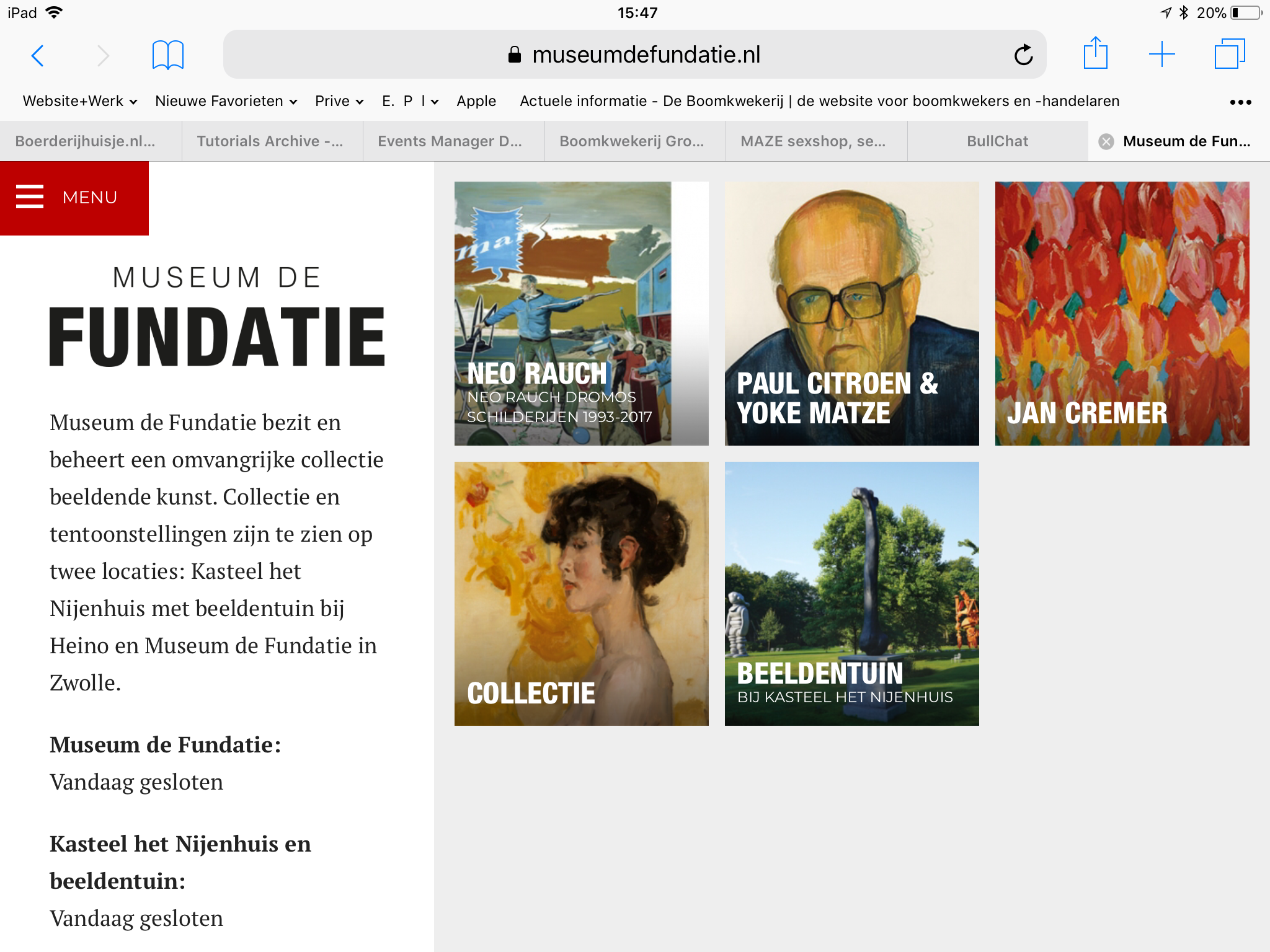This screenshot has width=1270, height=952.
Task: Tap the forward navigation arrow
Action: tap(103, 56)
